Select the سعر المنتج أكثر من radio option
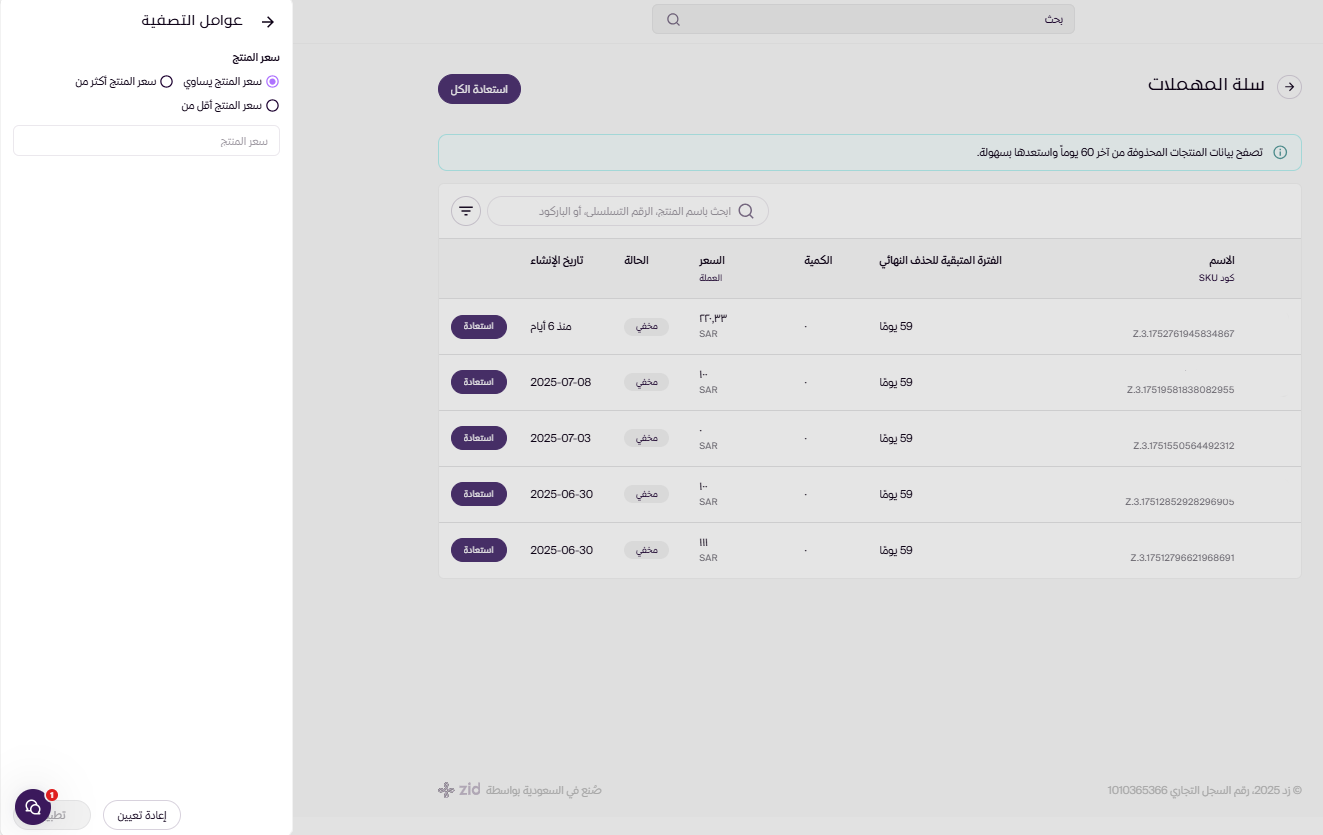Viewport: 1323px width, 835px height. tap(167, 82)
